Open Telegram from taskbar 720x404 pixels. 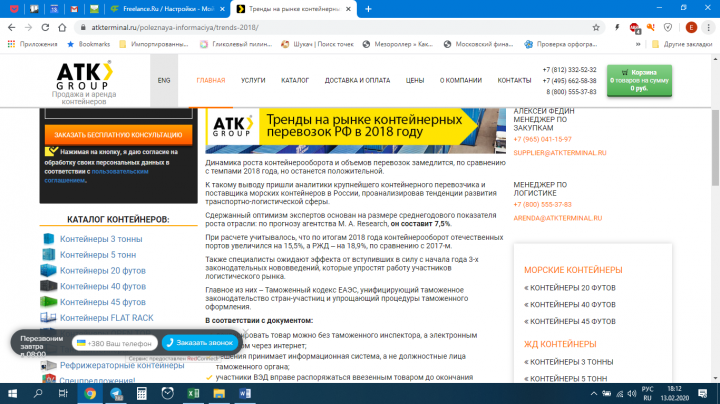tap(116, 393)
